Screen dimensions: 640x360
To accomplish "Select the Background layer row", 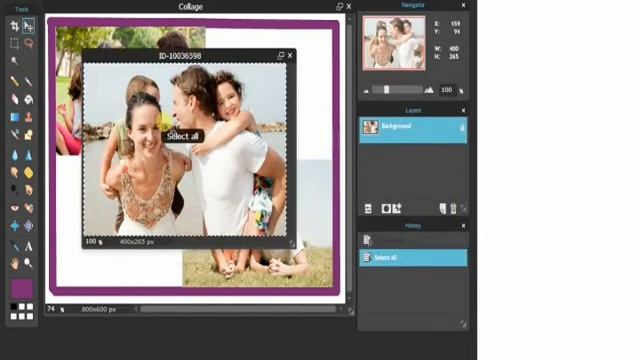I will click(413, 130).
